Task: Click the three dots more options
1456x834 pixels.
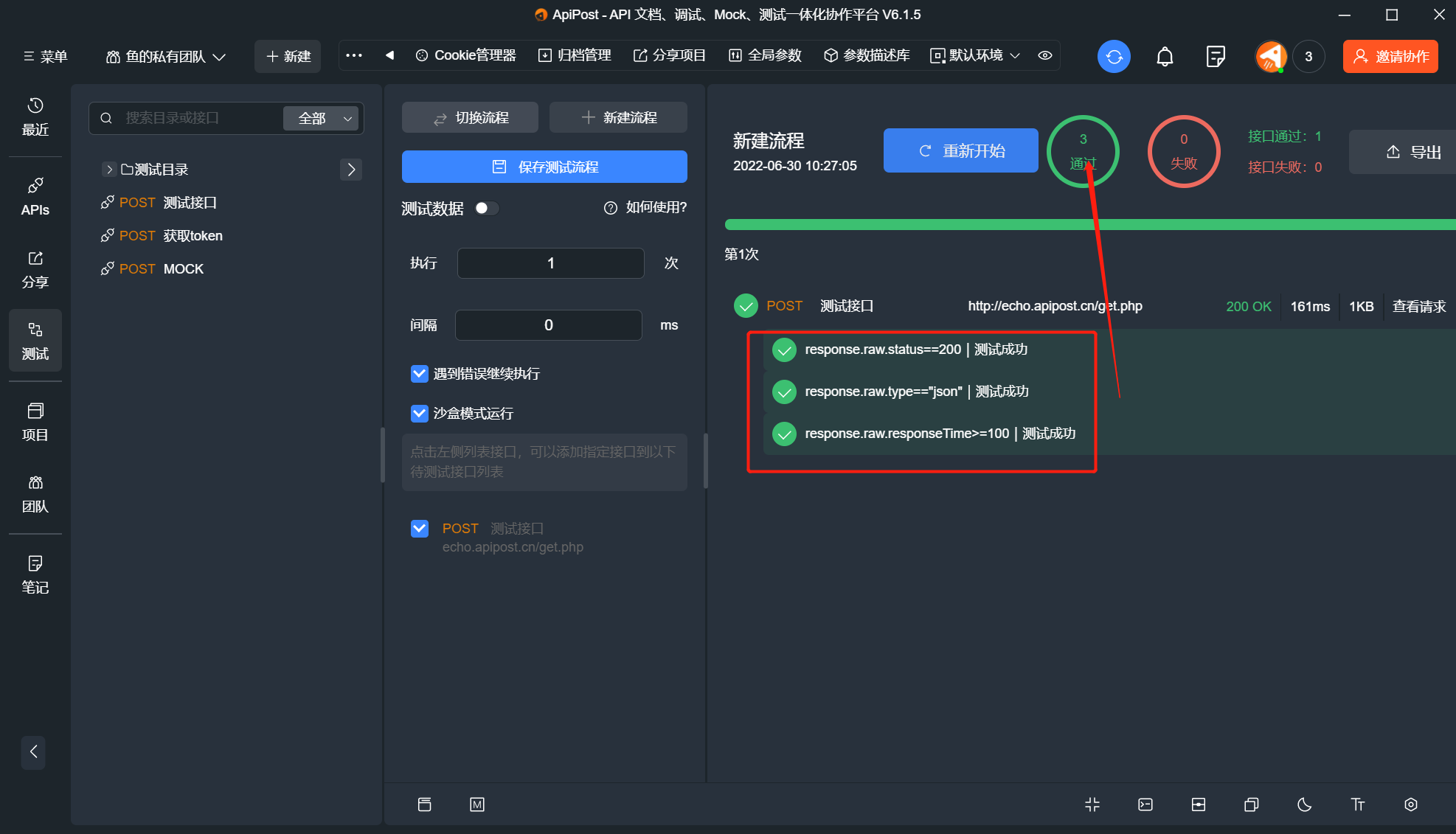Action: pyautogui.click(x=354, y=55)
